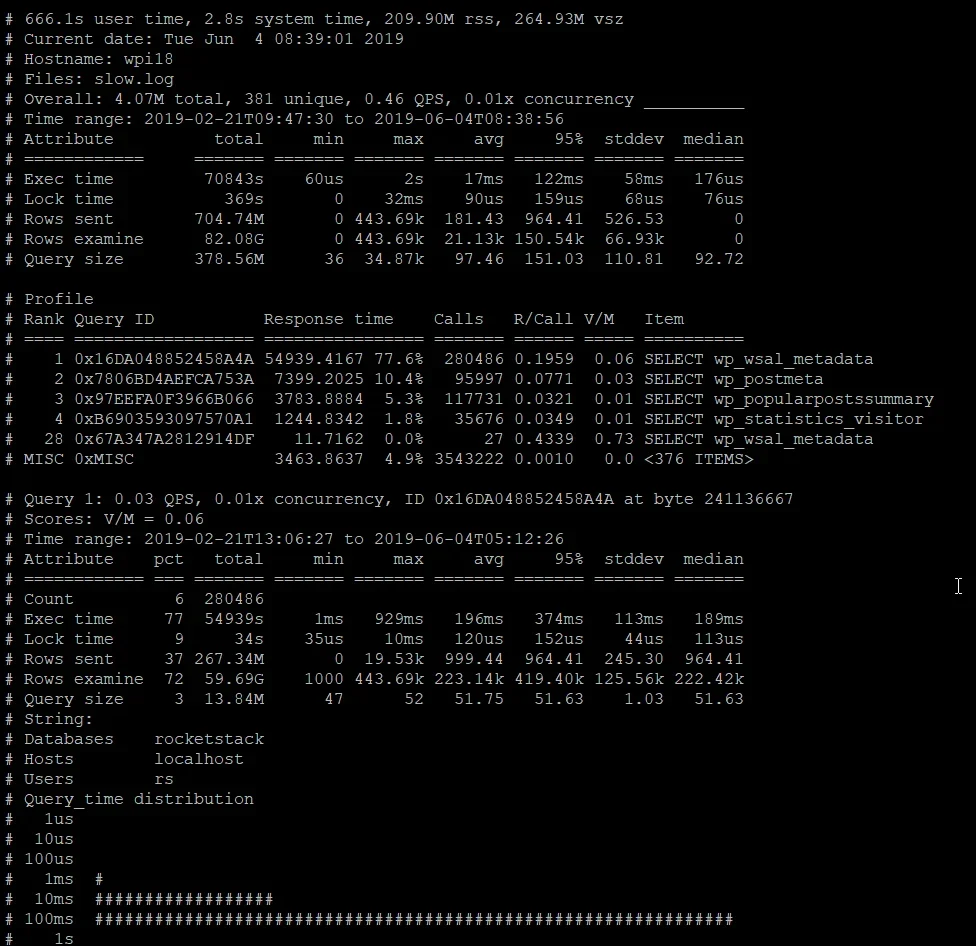Click the 10ms distribution bar
This screenshot has height=946, width=976.
tap(184, 899)
